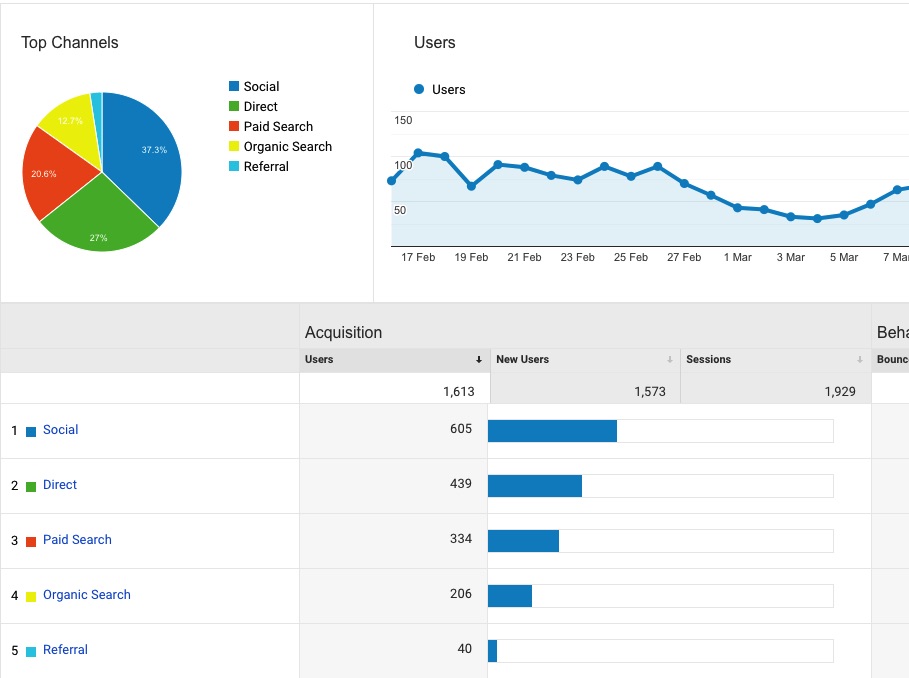Viewport: 909px width, 678px height.
Task: Click the Social row New Users bar
Action: (x=552, y=431)
